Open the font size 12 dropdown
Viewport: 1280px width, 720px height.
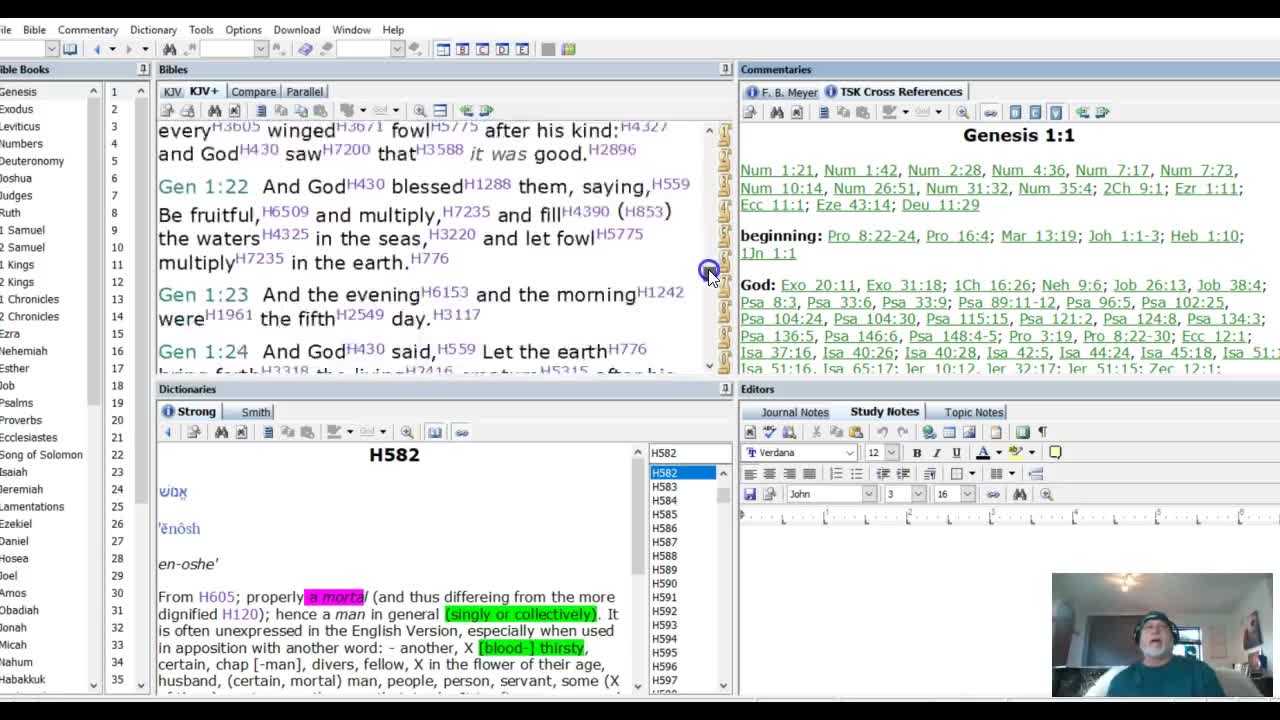click(x=891, y=453)
